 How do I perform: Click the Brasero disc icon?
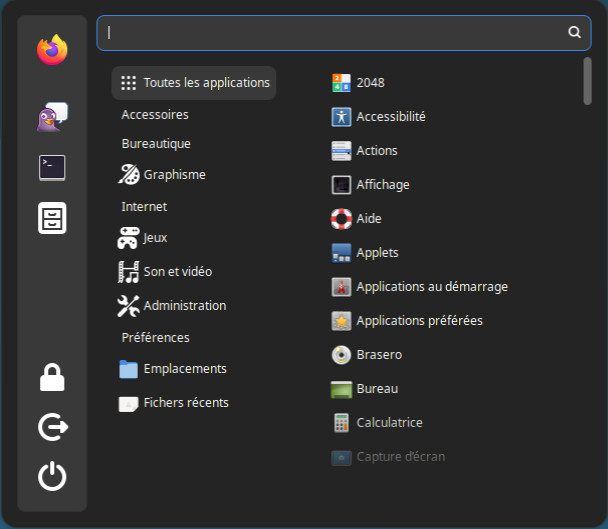(341, 355)
